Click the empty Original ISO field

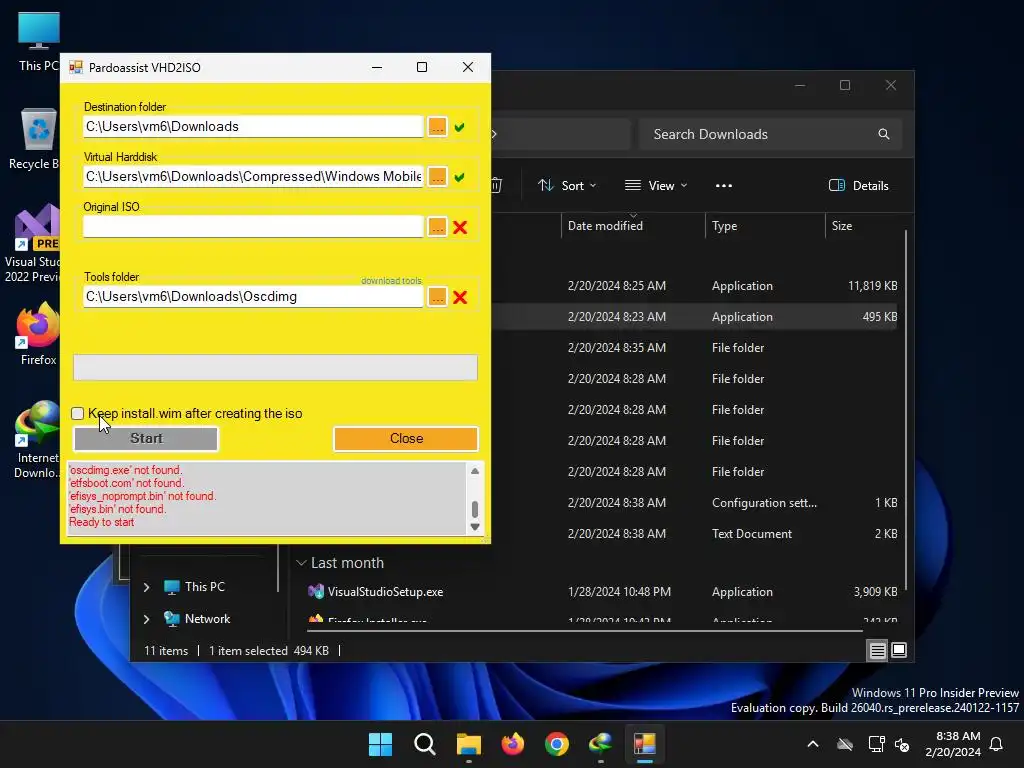click(x=253, y=227)
